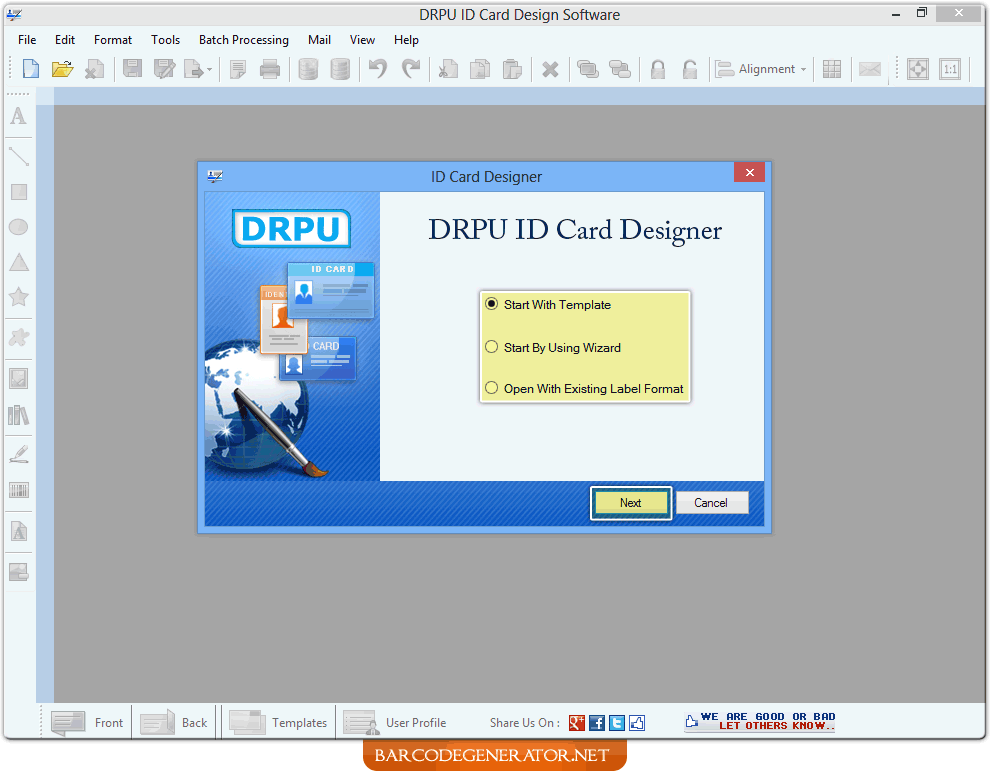
Task: Click the Print icon in toolbar
Action: pos(270,69)
